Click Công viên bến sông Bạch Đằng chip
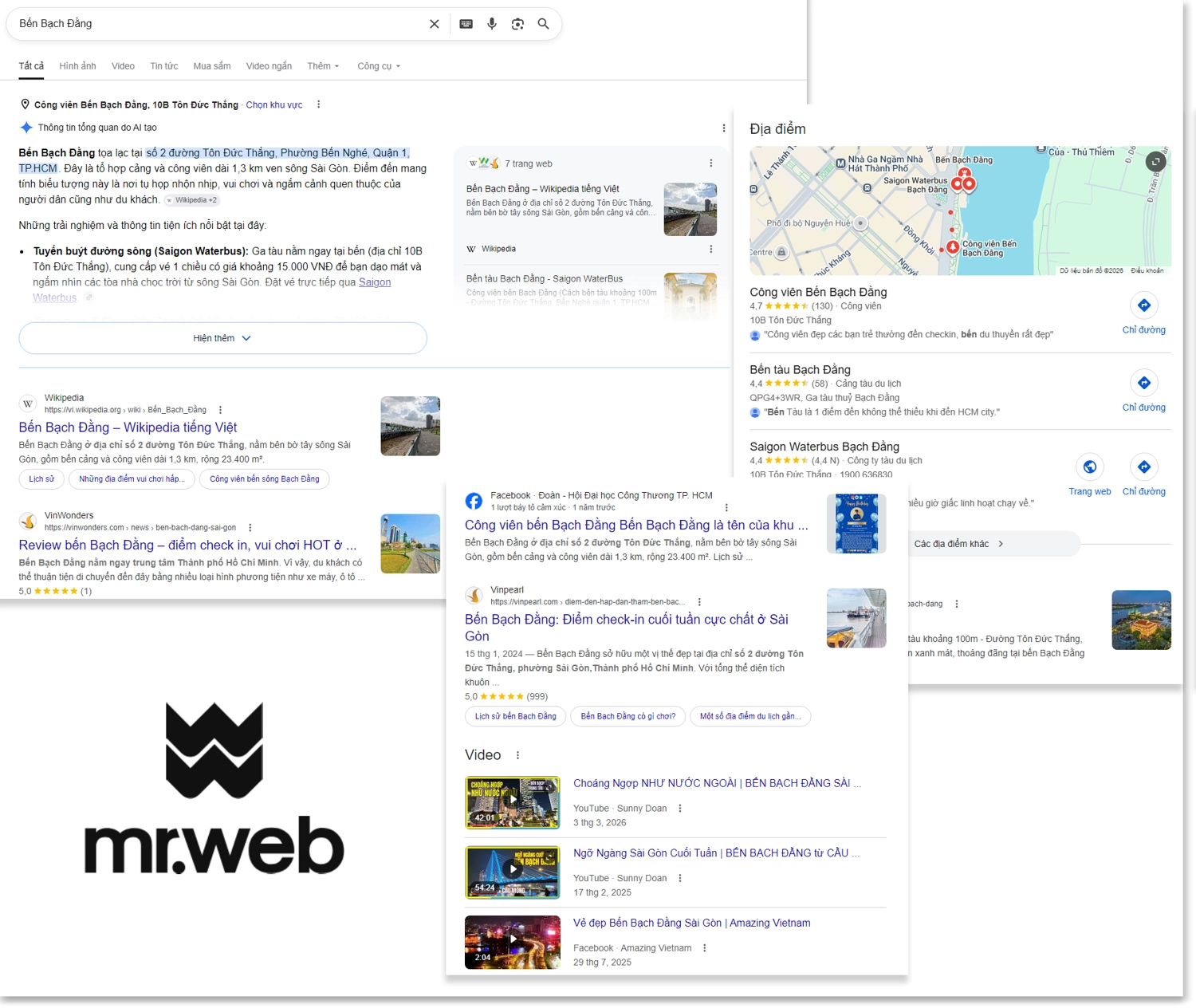This screenshot has width=1196, height=1008. [265, 478]
